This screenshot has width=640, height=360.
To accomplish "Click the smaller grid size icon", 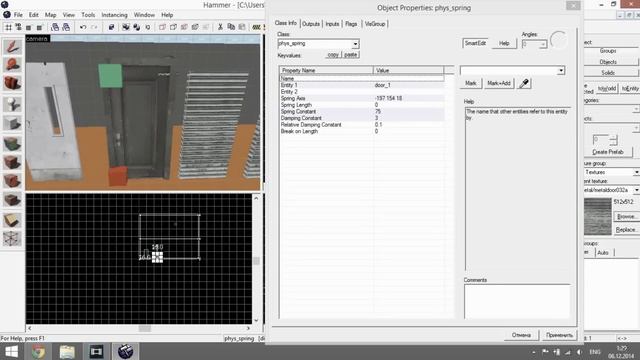I will pyautogui.click(x=29, y=27).
